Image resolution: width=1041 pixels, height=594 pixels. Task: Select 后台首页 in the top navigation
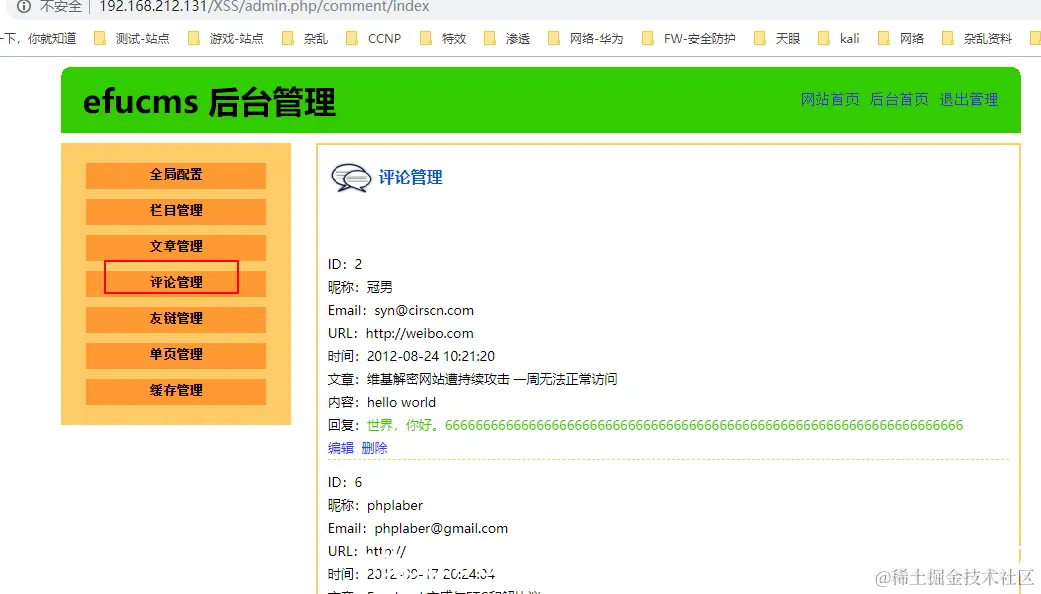coord(898,100)
